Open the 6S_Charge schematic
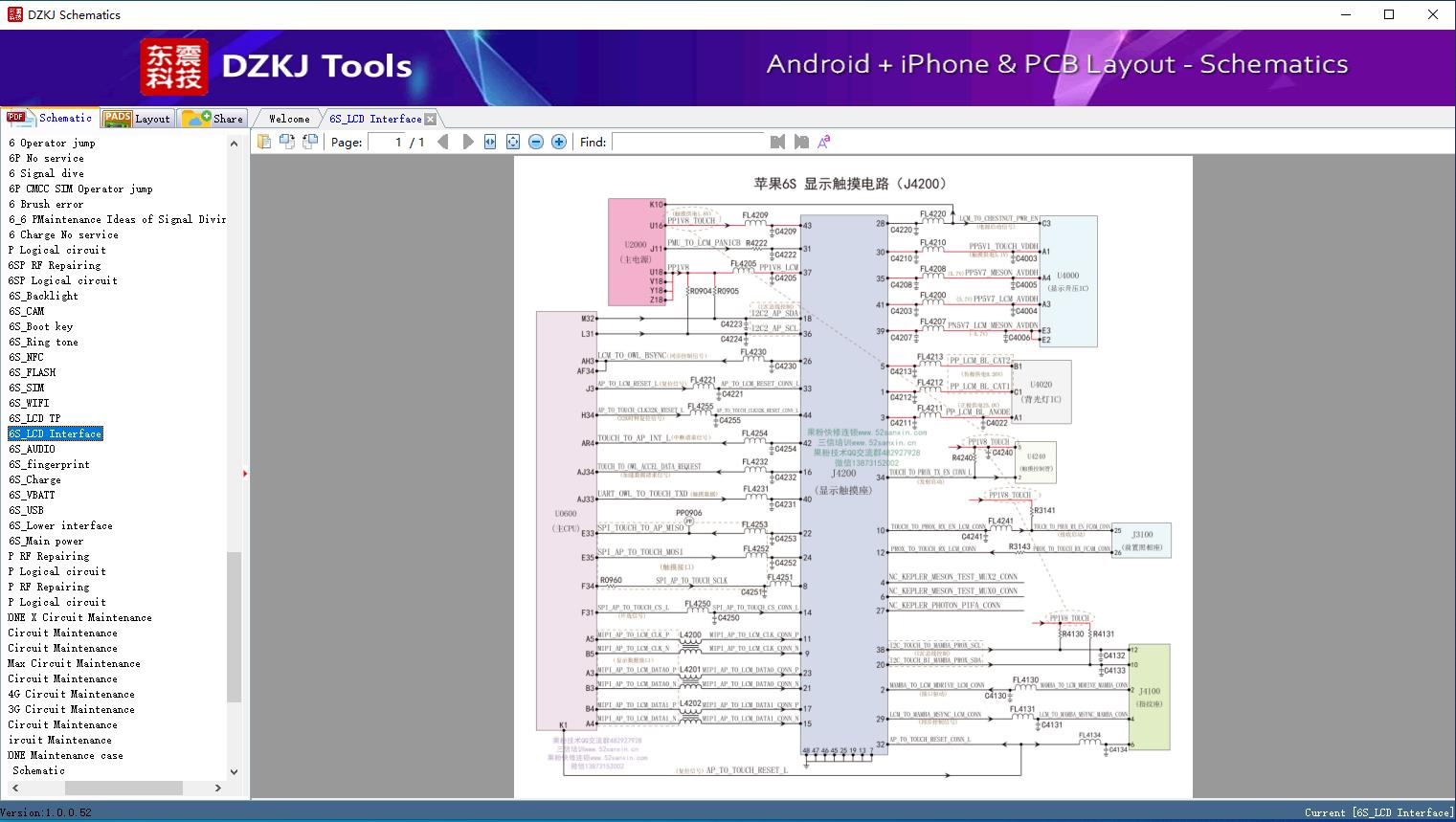Screen dimensions: 1456x822 [35, 479]
